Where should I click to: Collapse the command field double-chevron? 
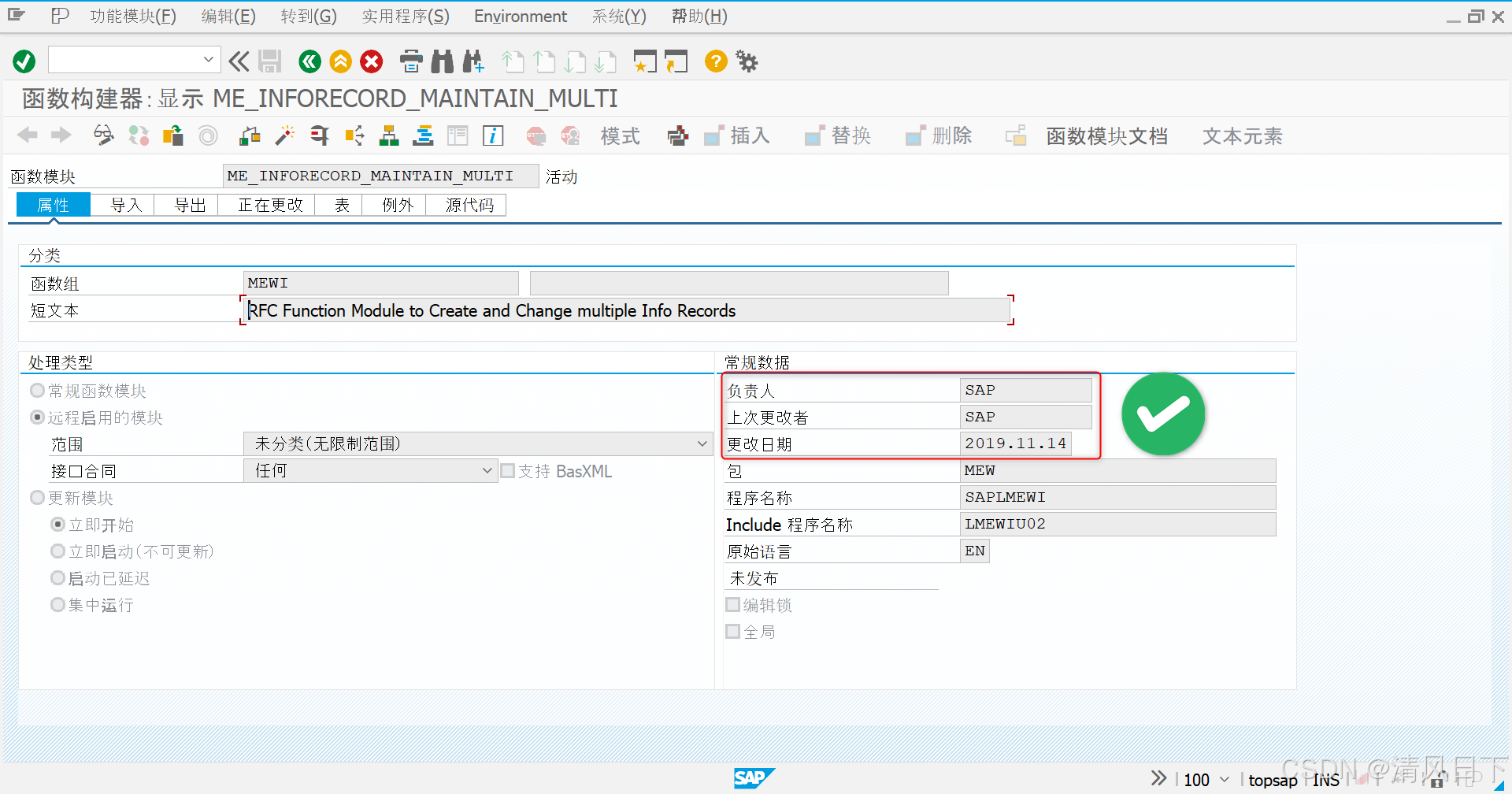tap(239, 61)
